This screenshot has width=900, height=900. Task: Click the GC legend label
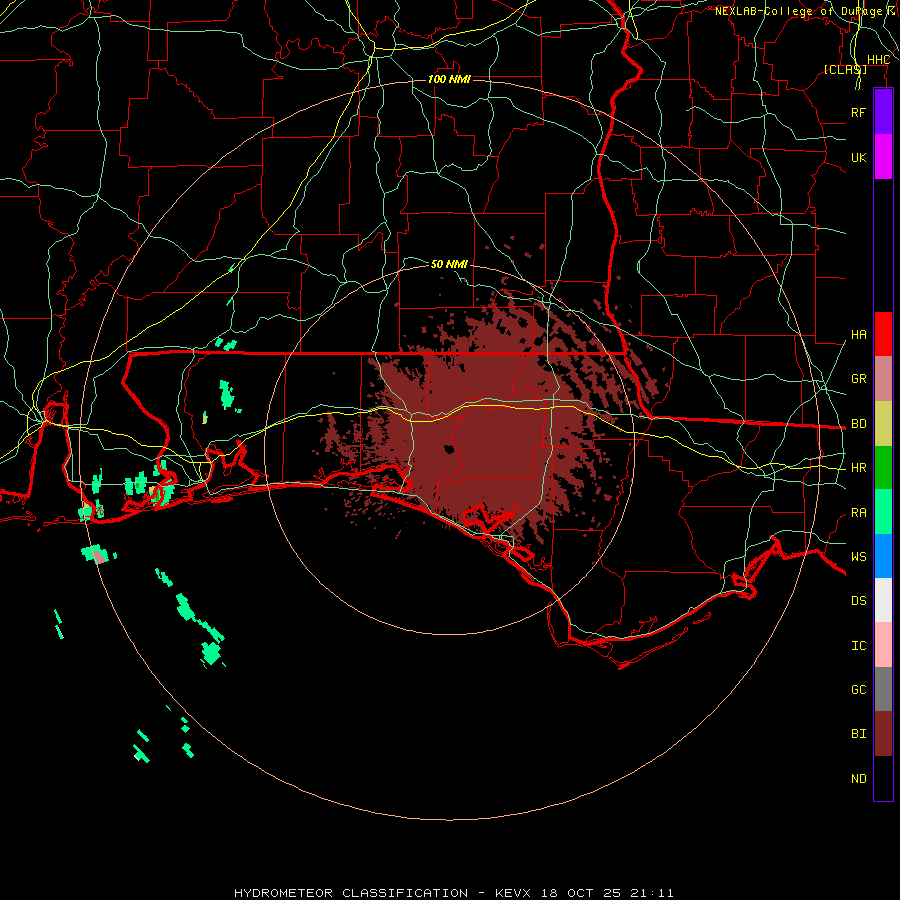pos(858,690)
